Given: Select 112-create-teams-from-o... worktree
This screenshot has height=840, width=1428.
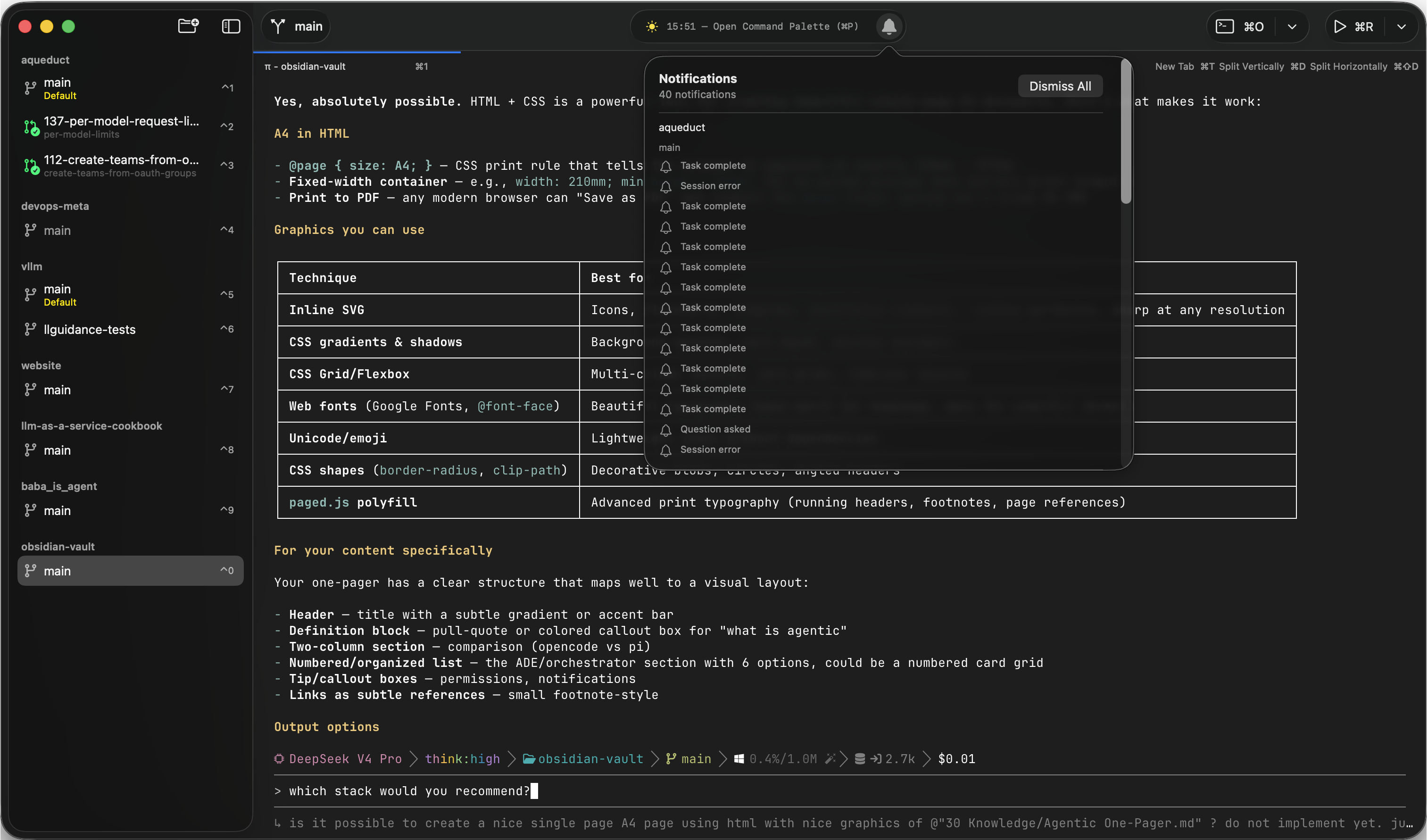Looking at the screenshot, I should (130, 166).
